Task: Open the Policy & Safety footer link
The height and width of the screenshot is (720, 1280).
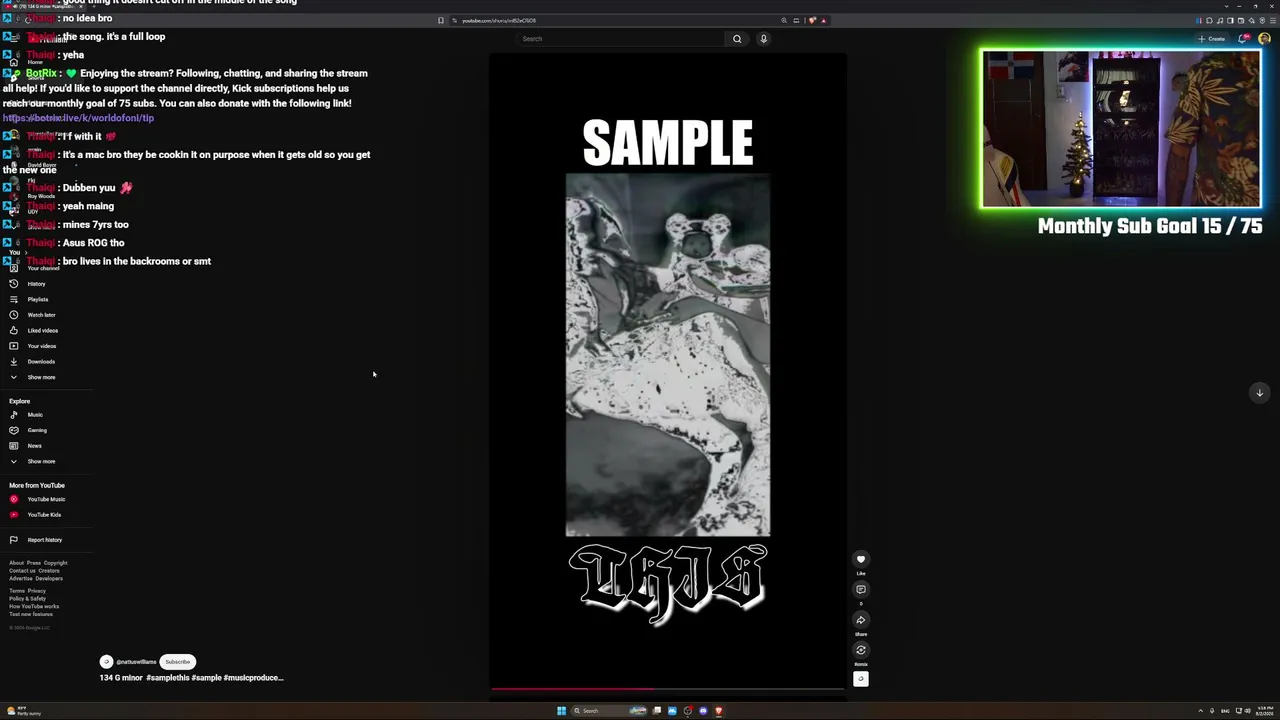Action: pos(28,598)
